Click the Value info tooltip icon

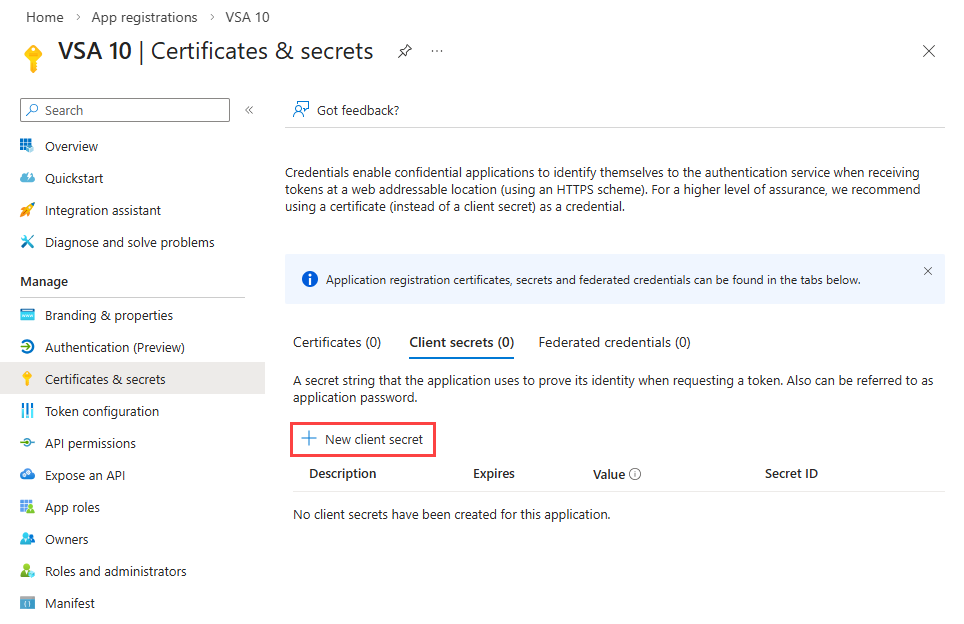point(635,474)
